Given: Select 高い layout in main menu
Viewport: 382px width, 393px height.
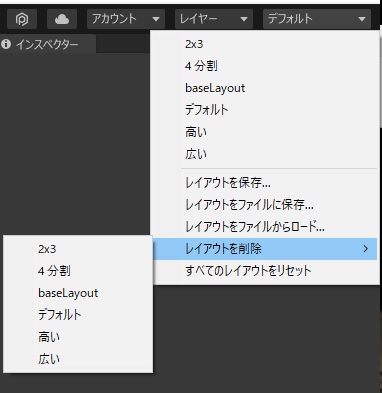Looking at the screenshot, I should [265, 132].
